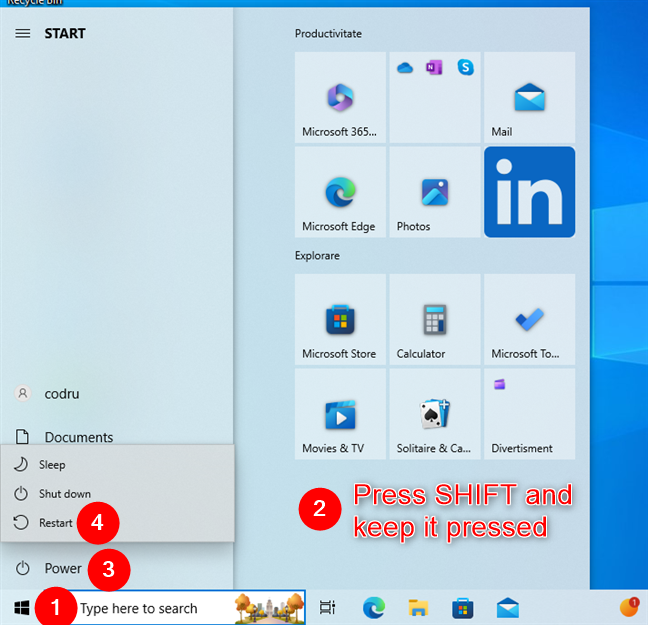Open the Photos tile
The height and width of the screenshot is (625, 648).
tap(435, 192)
